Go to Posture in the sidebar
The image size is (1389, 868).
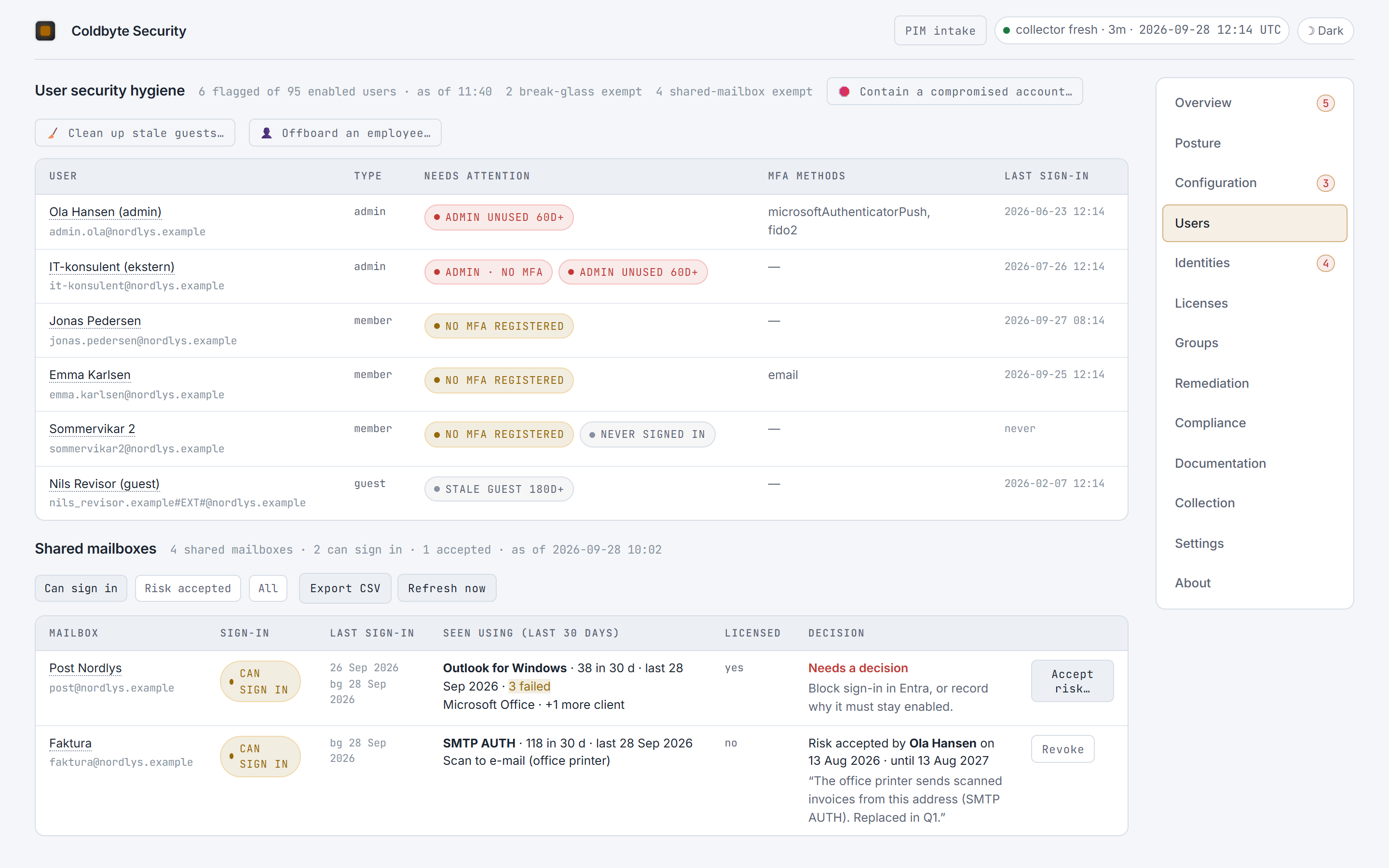pyautogui.click(x=1254, y=143)
